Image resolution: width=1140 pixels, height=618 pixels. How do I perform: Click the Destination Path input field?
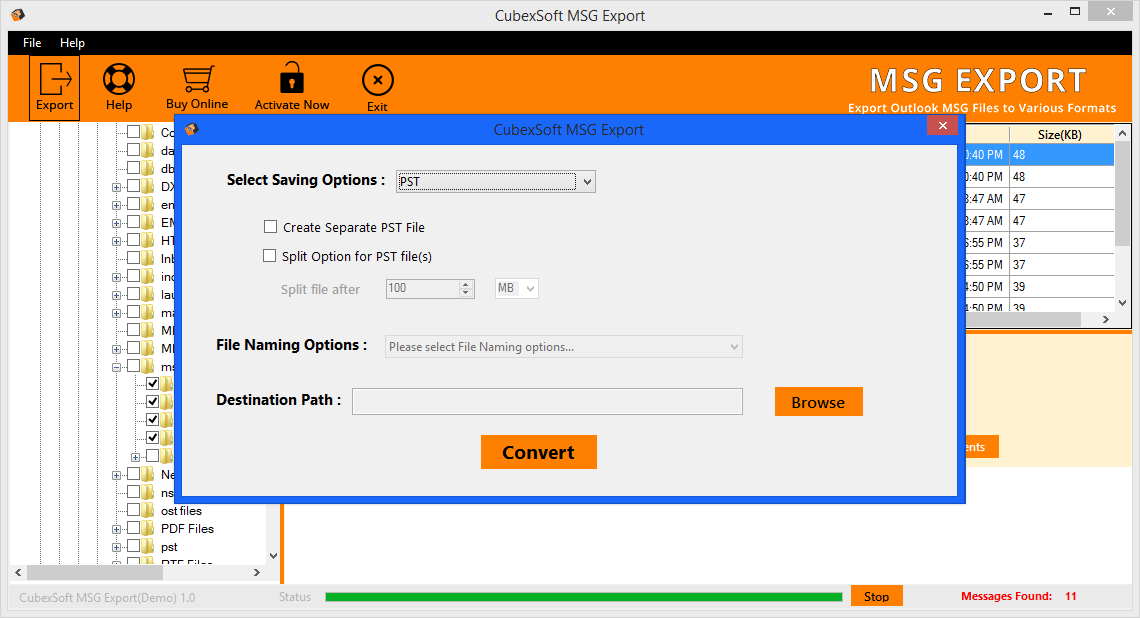(547, 401)
